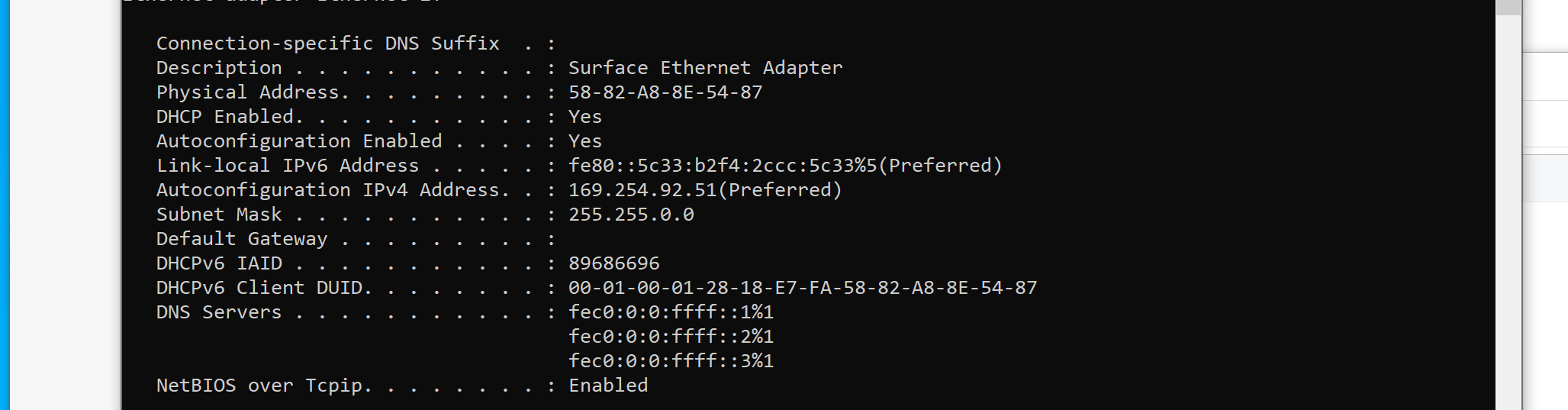Click the Subnet Mask value 255.255.0.0

tap(631, 215)
